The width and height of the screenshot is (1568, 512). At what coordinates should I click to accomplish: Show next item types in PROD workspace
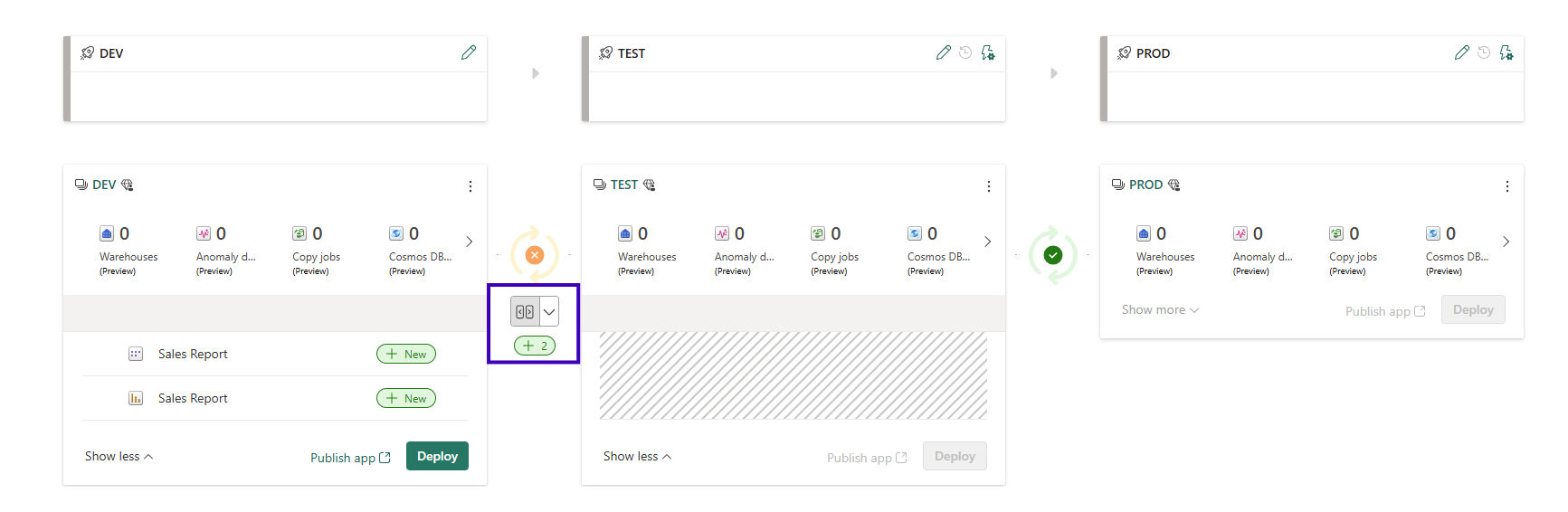[1506, 242]
